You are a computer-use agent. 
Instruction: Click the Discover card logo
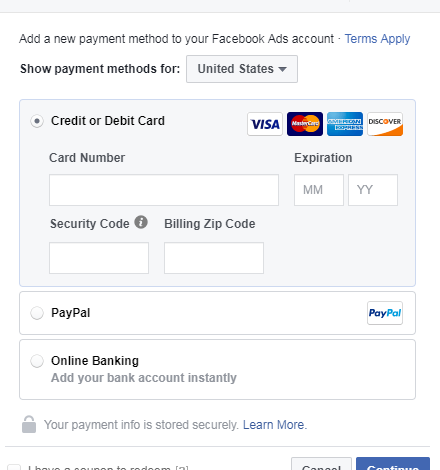pos(385,124)
